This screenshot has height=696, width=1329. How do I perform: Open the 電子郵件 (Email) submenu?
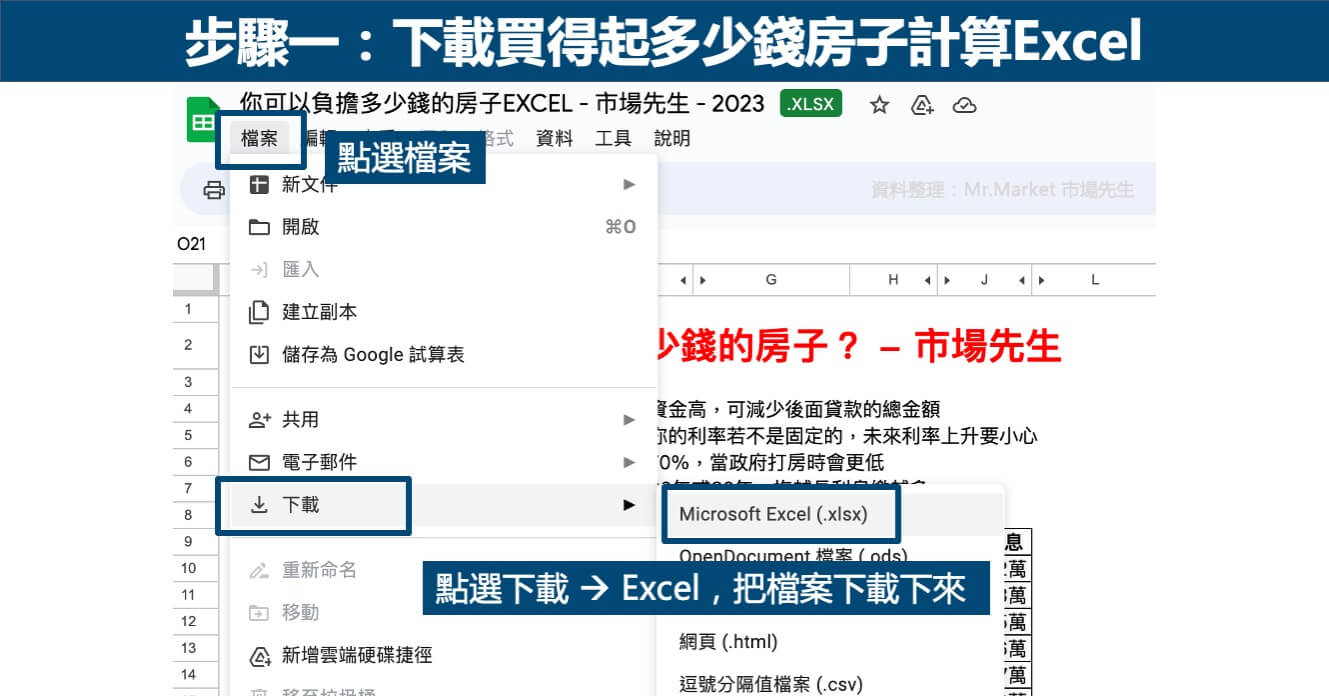tap(444, 462)
